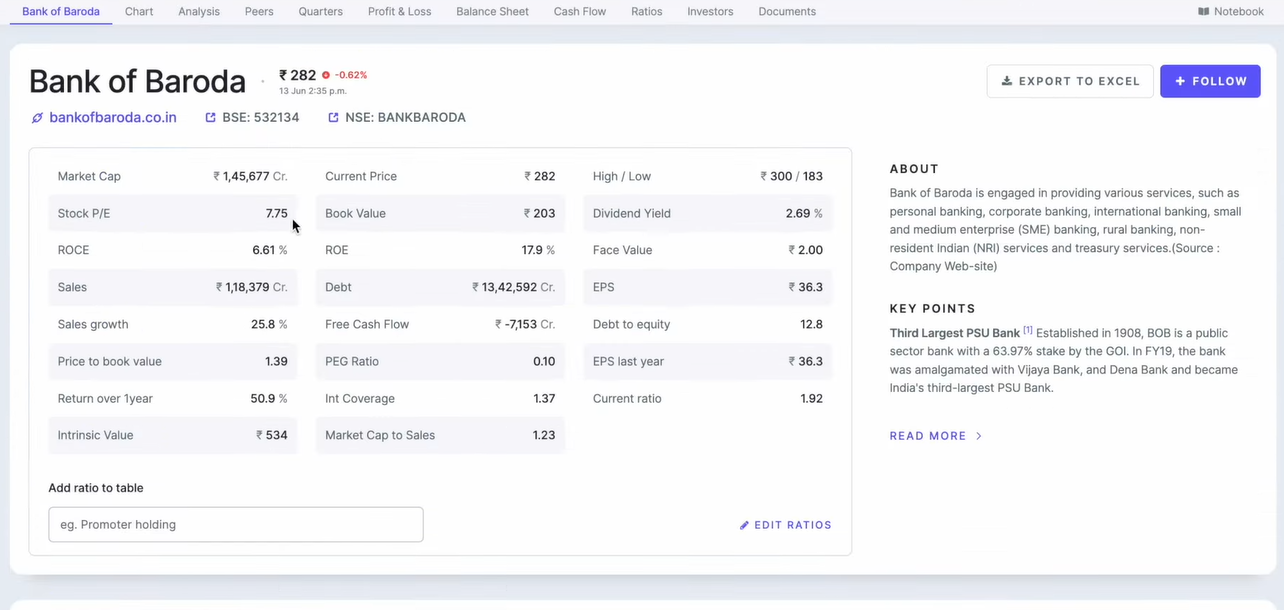This screenshot has width=1284, height=610.
Task: View the Investors tab
Action: pos(710,12)
